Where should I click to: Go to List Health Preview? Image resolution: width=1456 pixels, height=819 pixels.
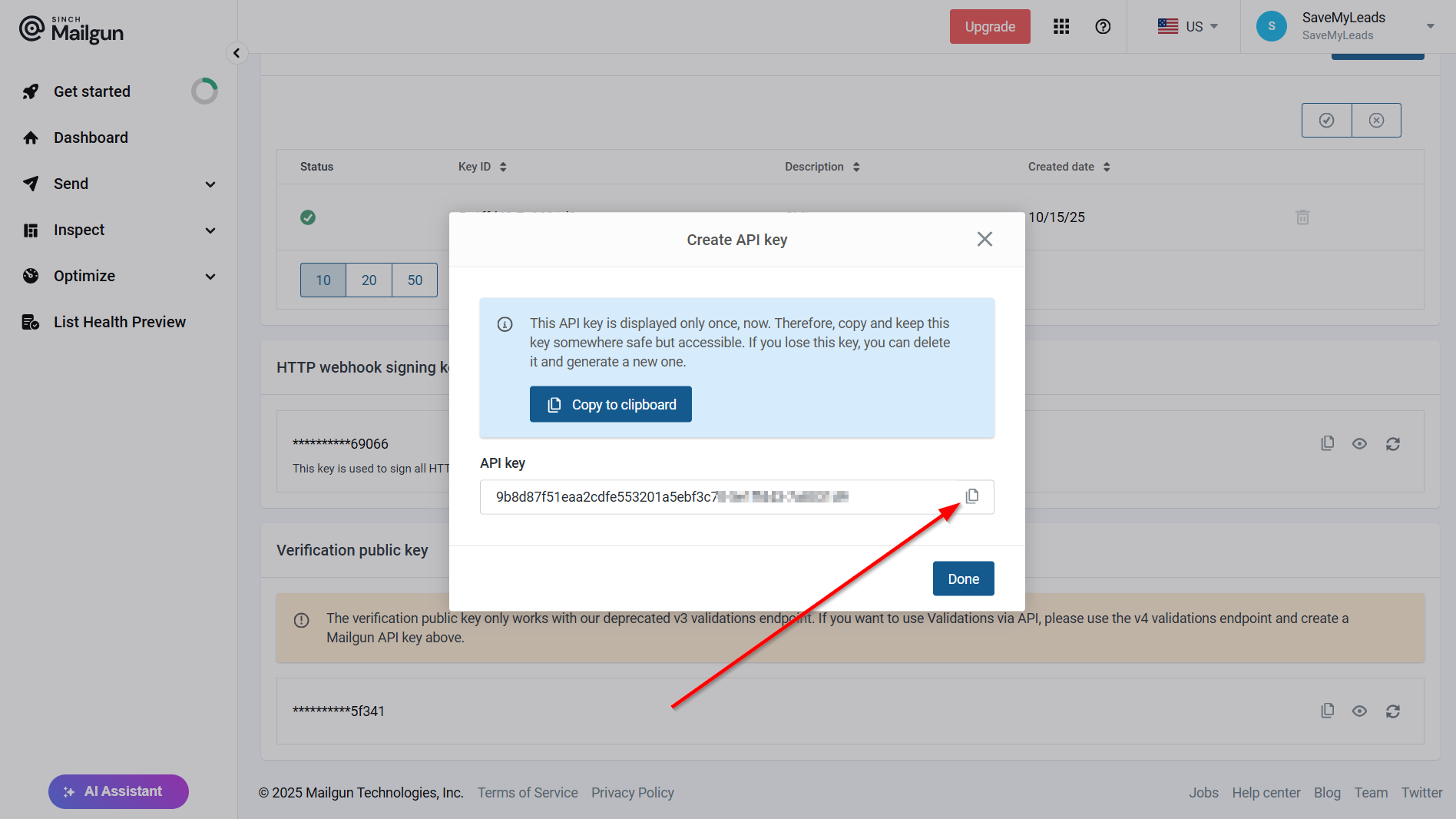119,322
